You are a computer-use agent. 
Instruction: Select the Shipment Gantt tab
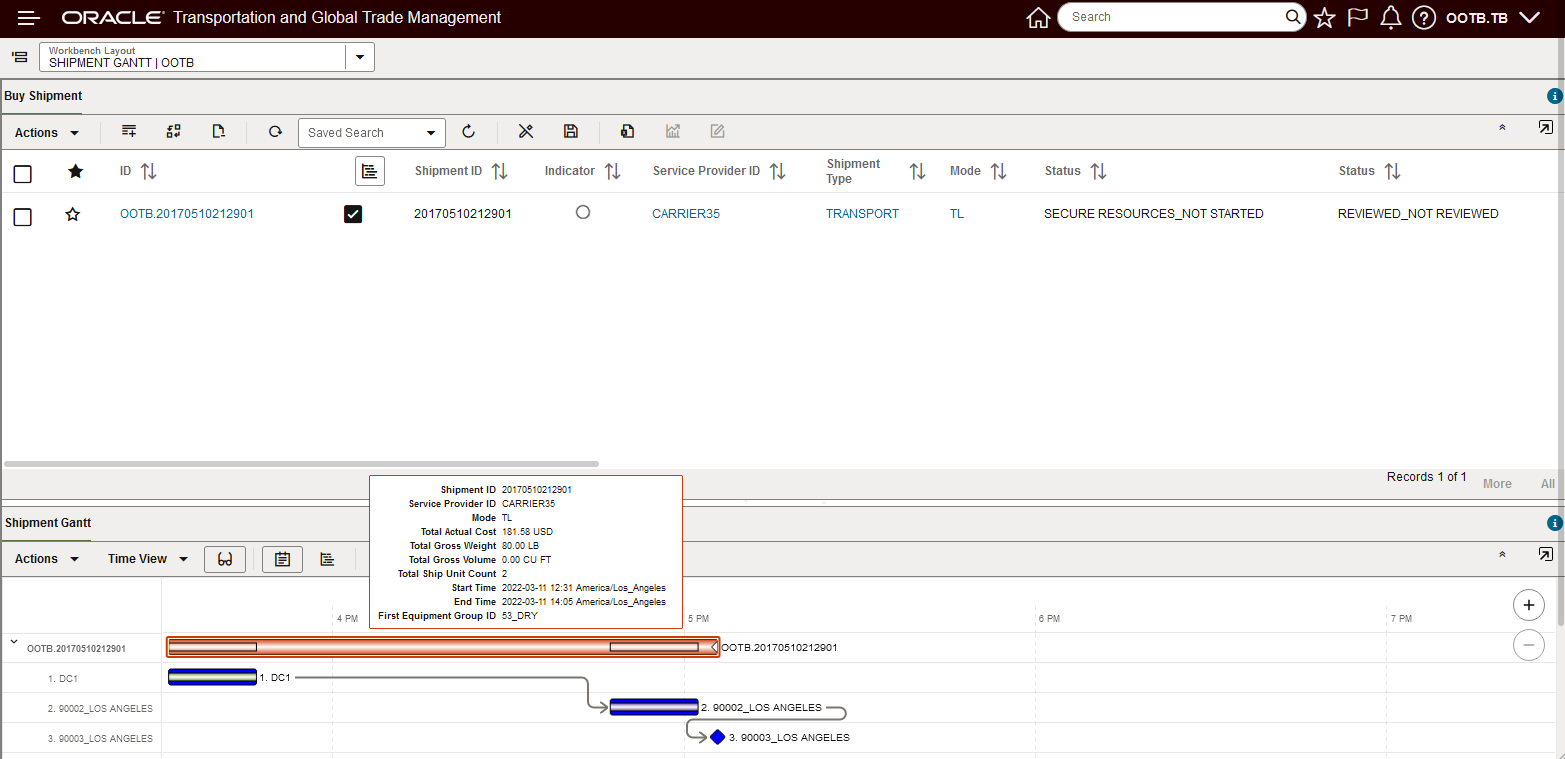48,522
